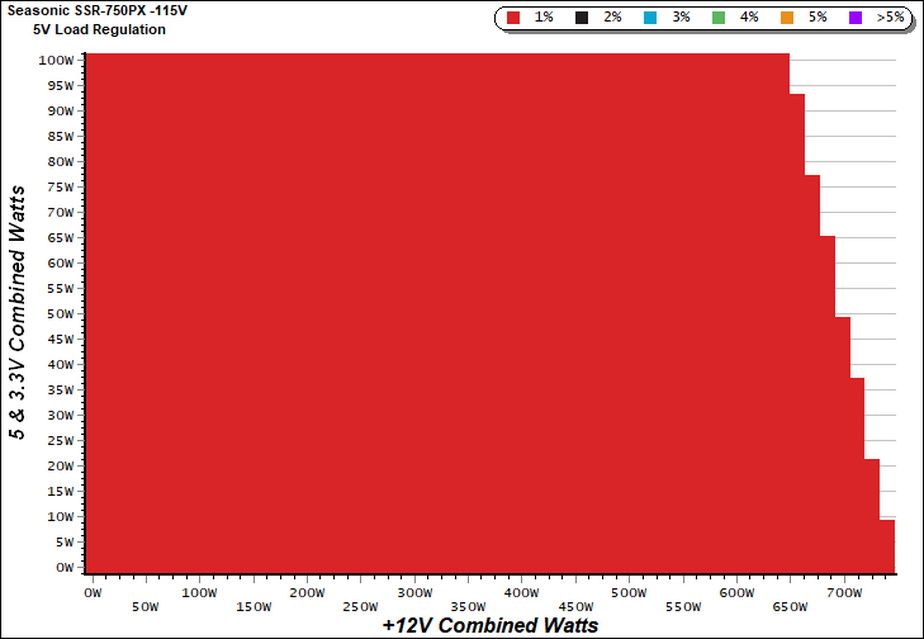Click the black 2% legend swatch
The image size is (924, 639).
(x=582, y=18)
